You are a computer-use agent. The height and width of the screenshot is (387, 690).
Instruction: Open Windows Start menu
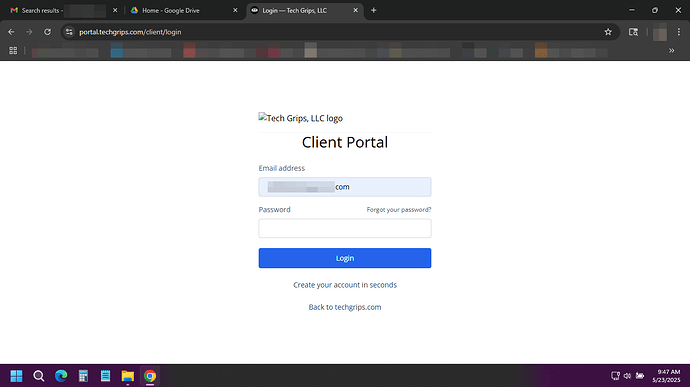click(16, 376)
